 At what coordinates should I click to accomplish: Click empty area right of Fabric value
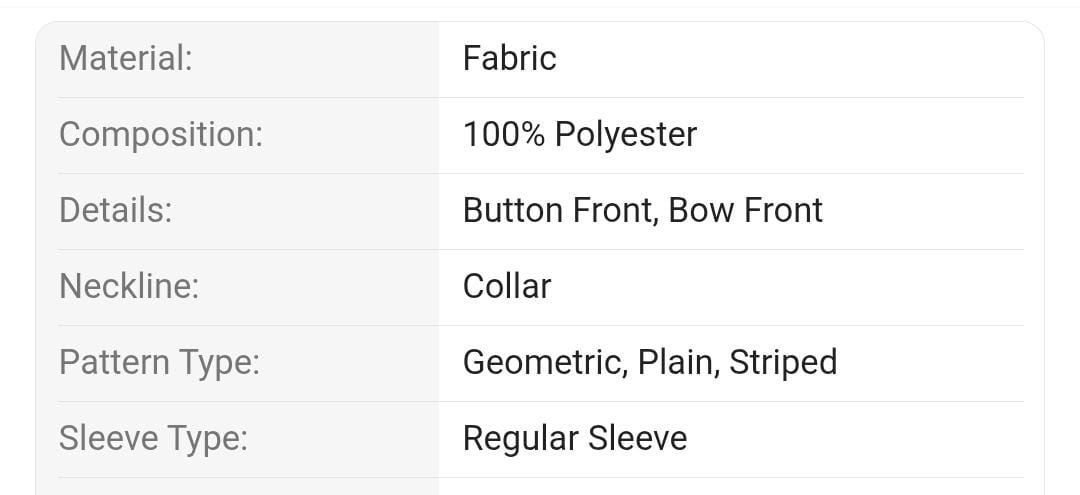[x=800, y=58]
